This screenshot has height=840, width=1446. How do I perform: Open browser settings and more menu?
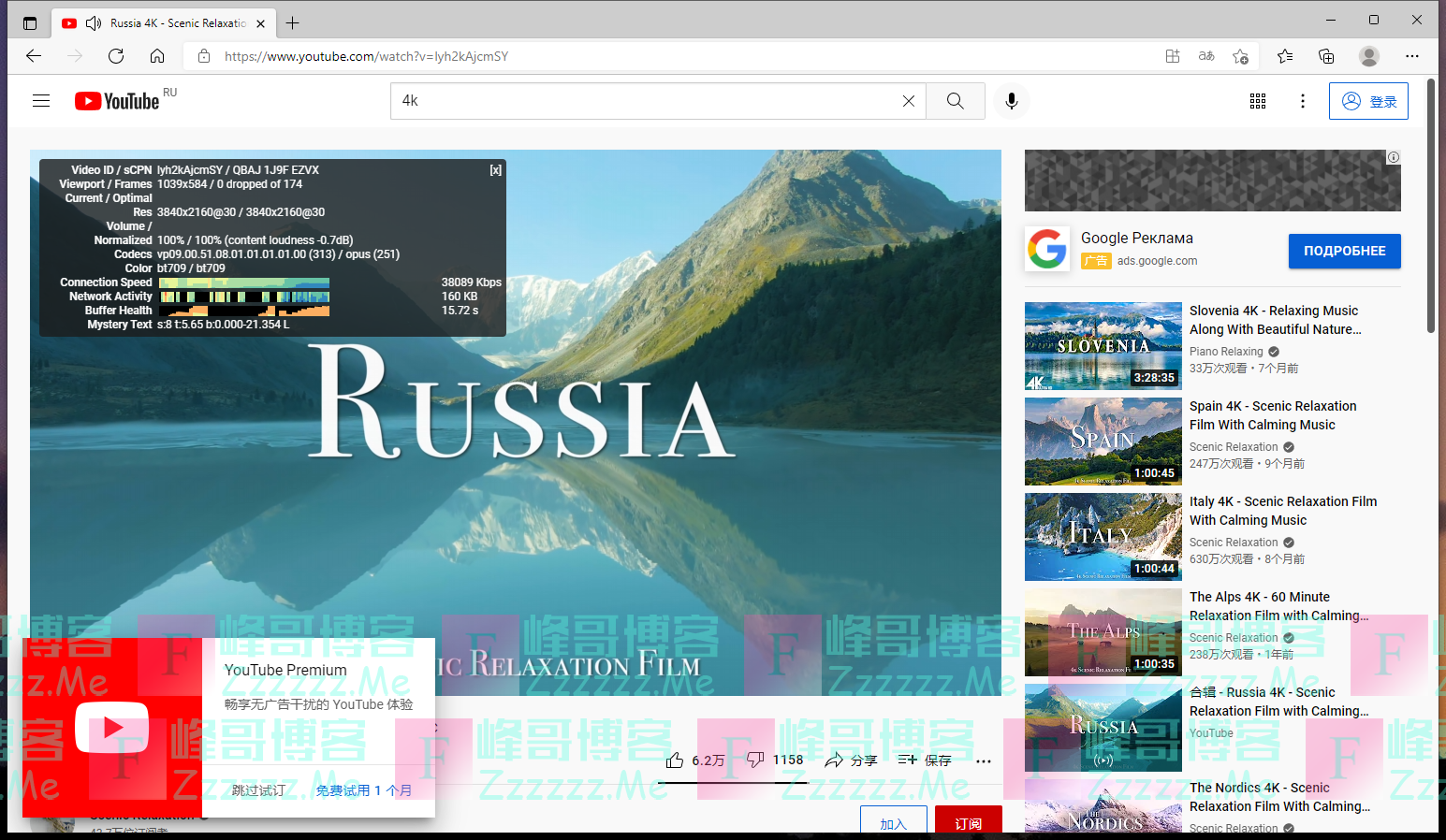tap(1411, 56)
